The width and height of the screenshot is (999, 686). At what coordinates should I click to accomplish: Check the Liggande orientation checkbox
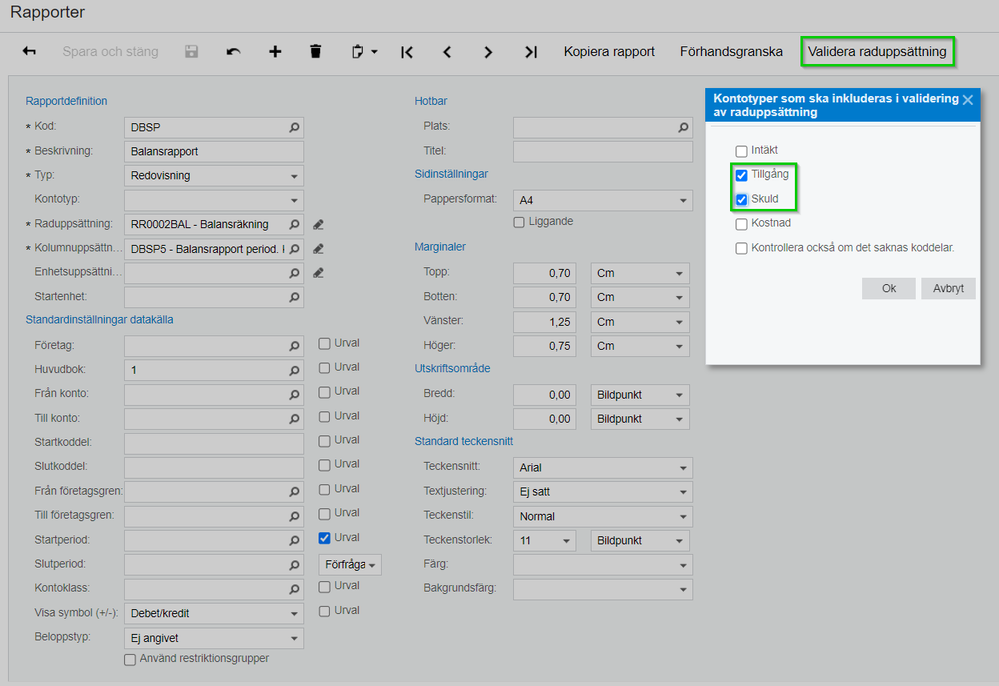[x=519, y=222]
